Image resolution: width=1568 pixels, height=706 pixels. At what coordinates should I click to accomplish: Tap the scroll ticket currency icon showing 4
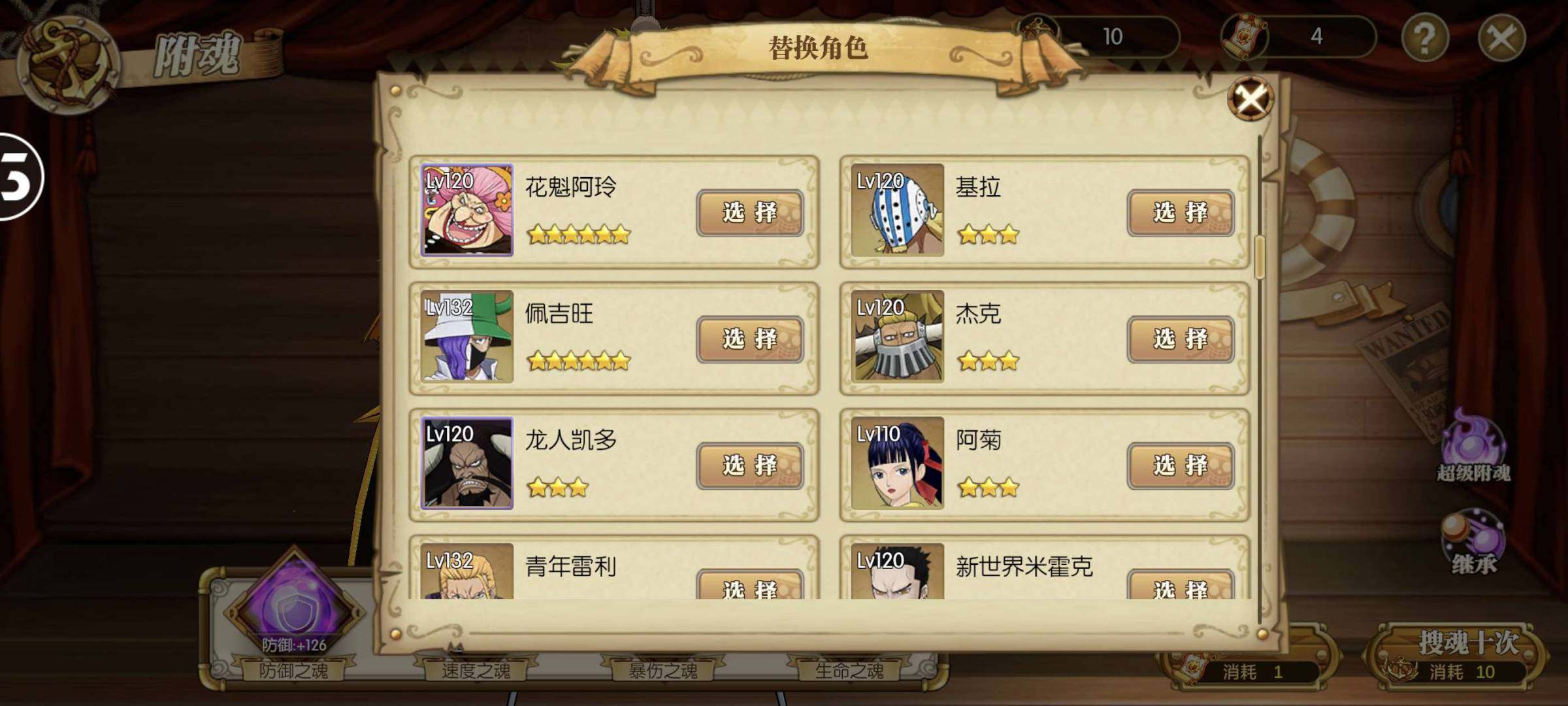coord(1245,37)
